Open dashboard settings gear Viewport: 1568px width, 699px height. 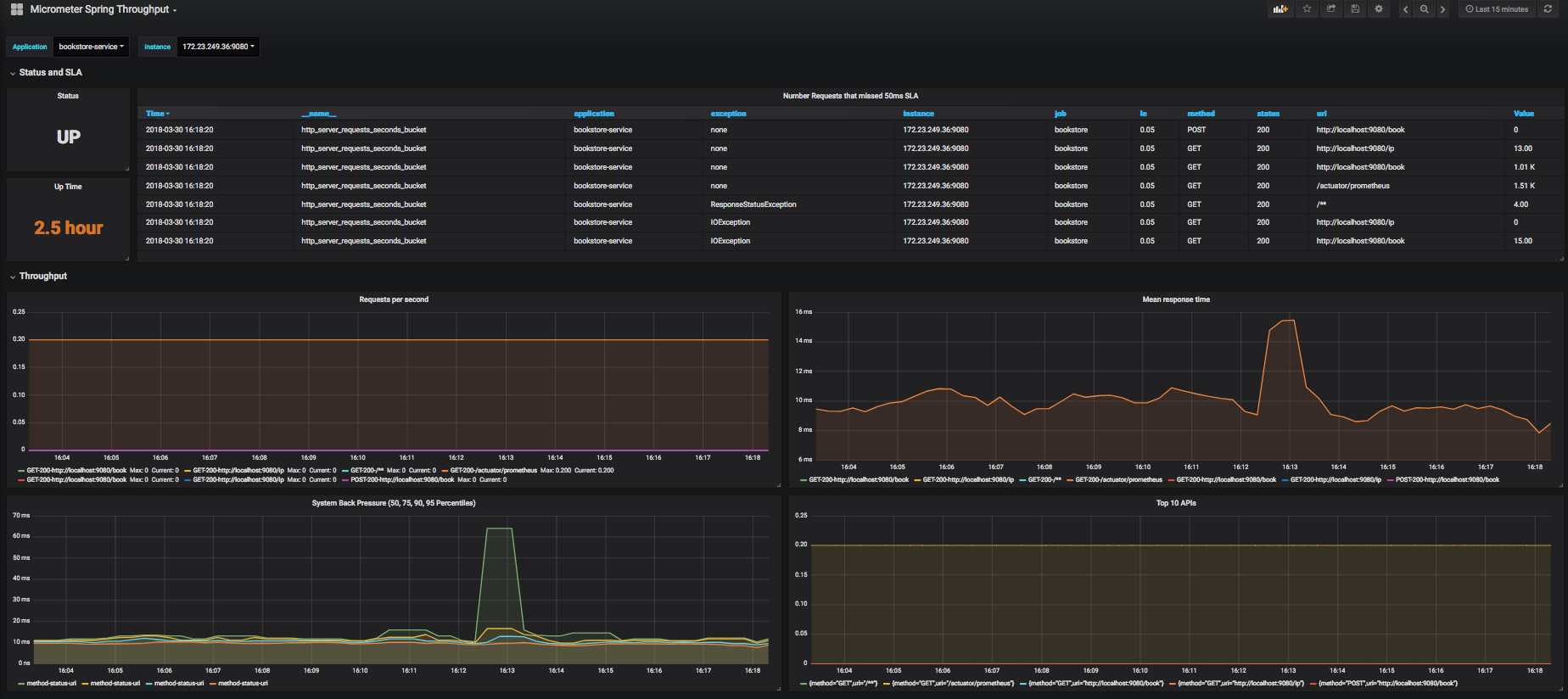tap(1379, 9)
